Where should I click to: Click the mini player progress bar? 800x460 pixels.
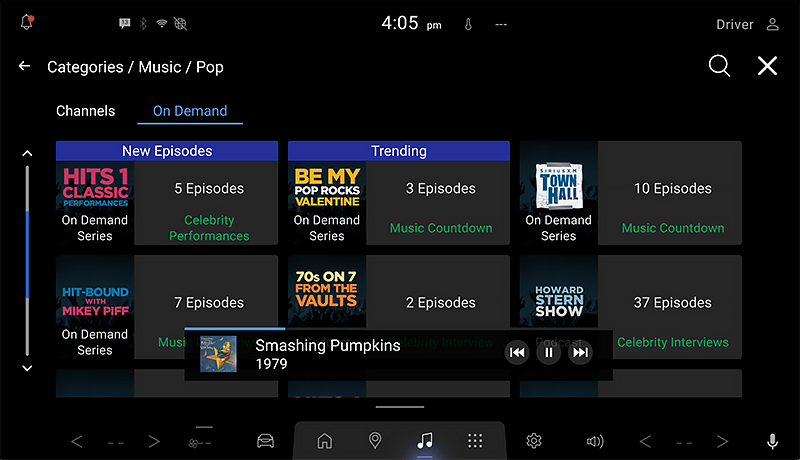pyautogui.click(x=398, y=329)
